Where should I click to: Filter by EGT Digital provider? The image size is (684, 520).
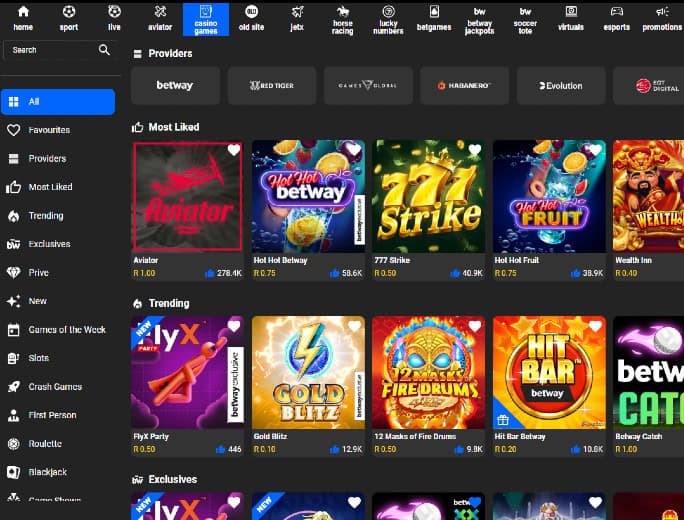[x=649, y=86]
